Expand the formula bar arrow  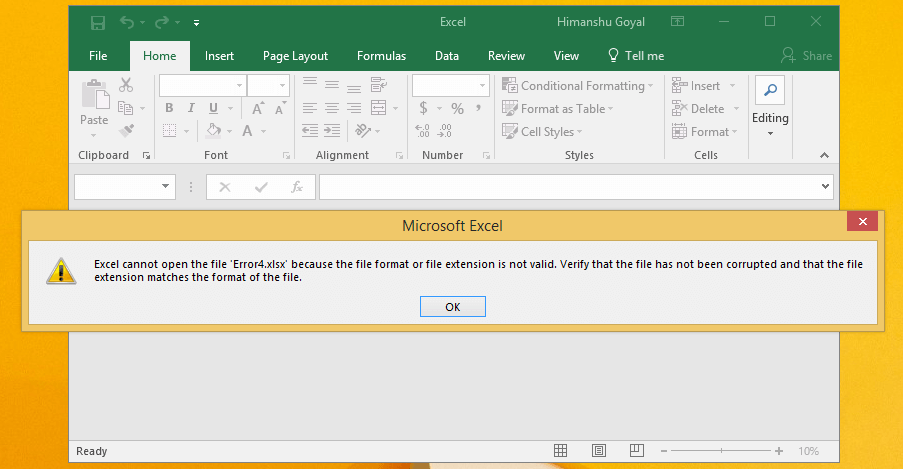825,186
